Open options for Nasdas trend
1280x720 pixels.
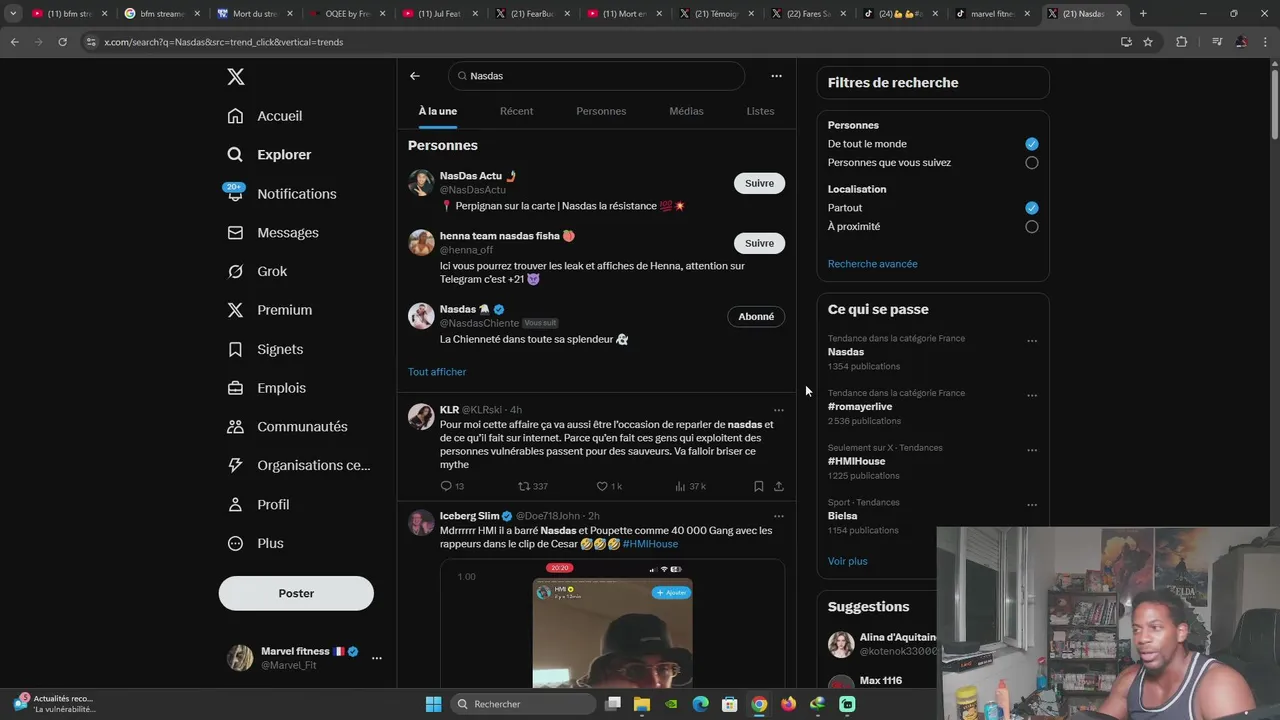[x=1032, y=341]
